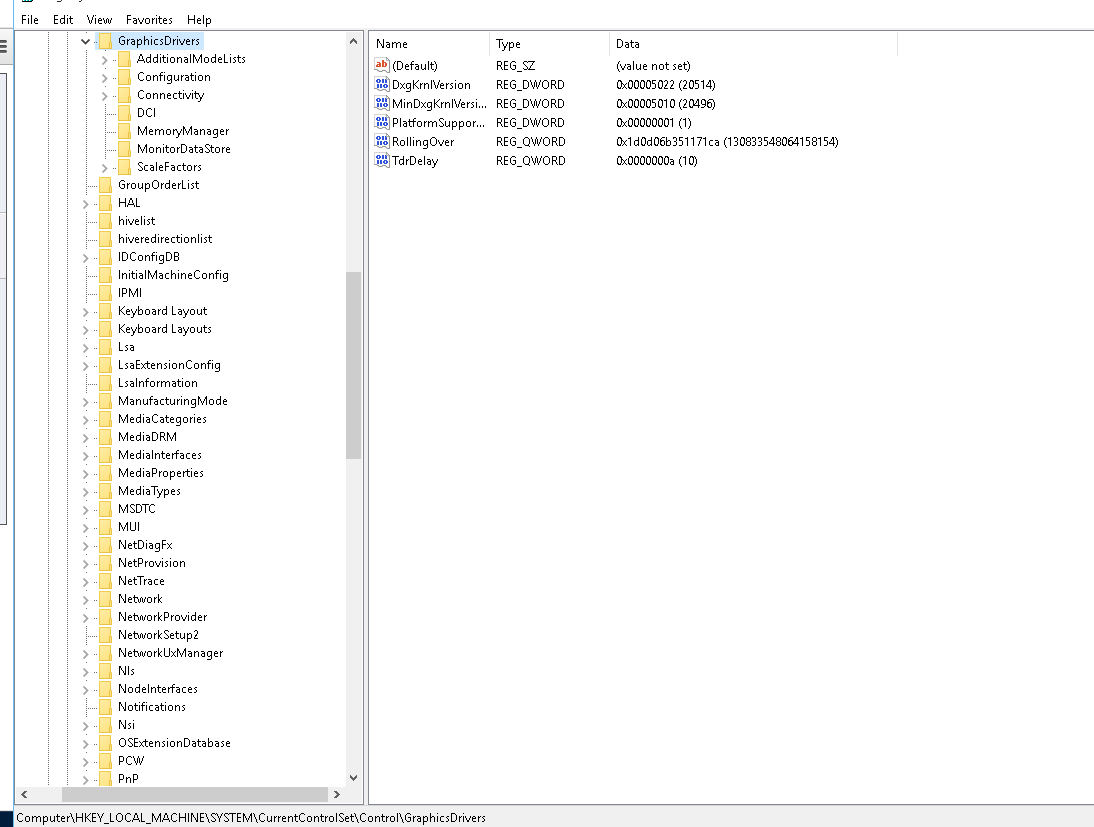Click the MinDxgKrnlVersion binary value icon
The image size is (1094, 827).
tap(382, 103)
